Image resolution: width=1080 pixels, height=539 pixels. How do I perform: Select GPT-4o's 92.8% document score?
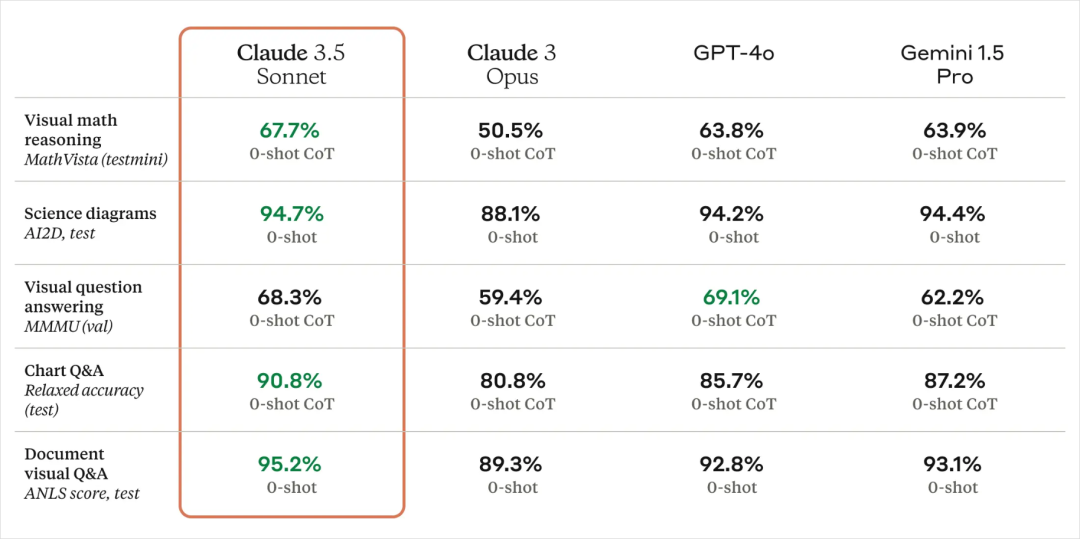(733, 464)
